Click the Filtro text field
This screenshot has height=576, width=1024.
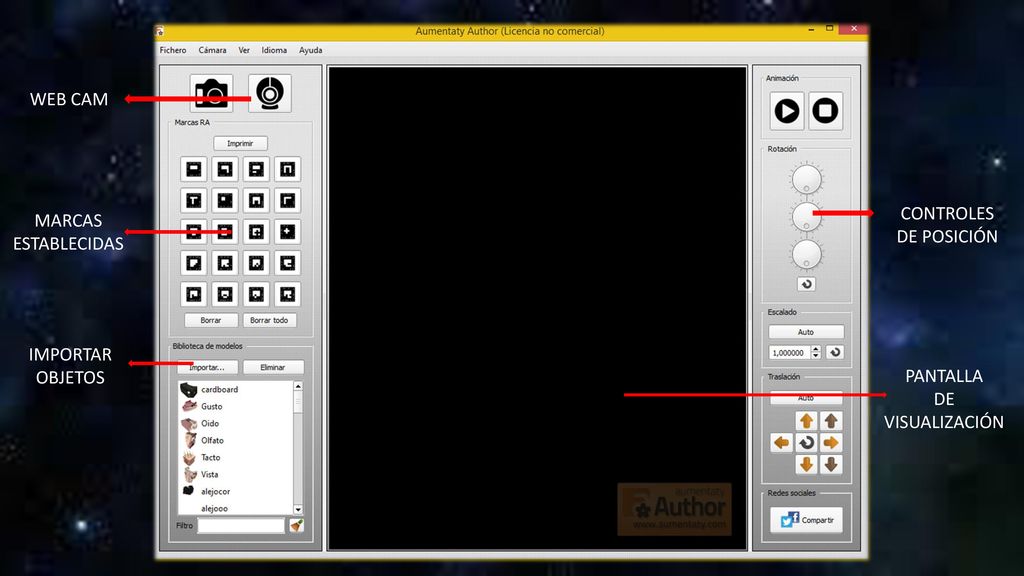pyautogui.click(x=241, y=526)
